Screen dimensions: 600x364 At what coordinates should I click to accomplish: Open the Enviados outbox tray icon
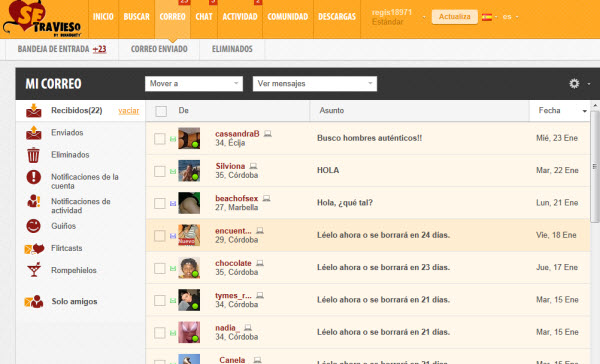[34, 133]
